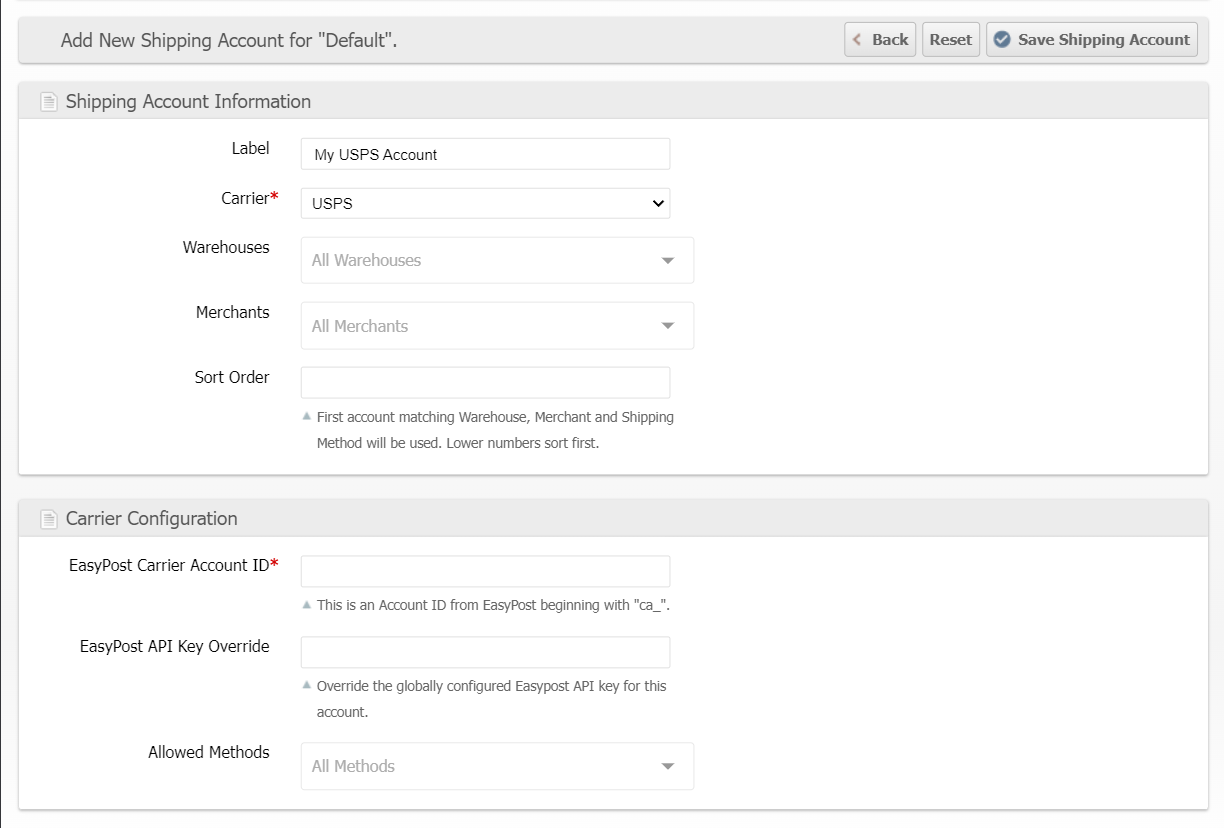Screen dimensions: 1224x828
Task: Click the EasyPost API Key Override textbox
Action: pyautogui.click(x=485, y=652)
